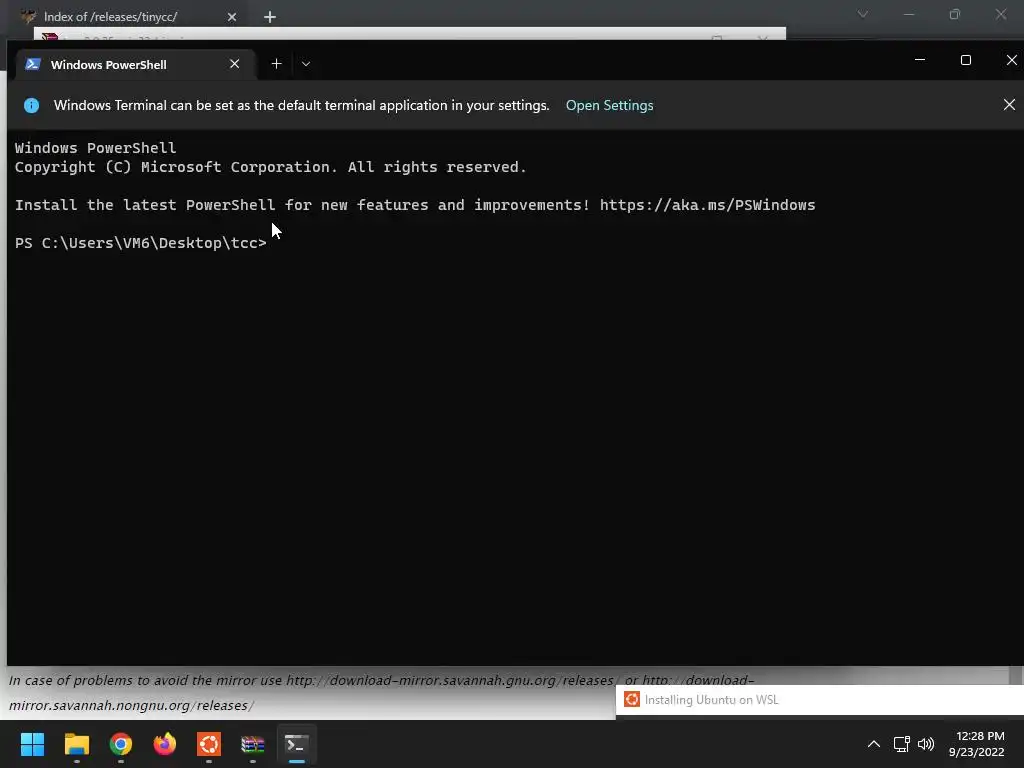This screenshot has height=768, width=1024.
Task: Close the 'Index of /releases/tinycc/' browser tab
Action: coord(232,17)
